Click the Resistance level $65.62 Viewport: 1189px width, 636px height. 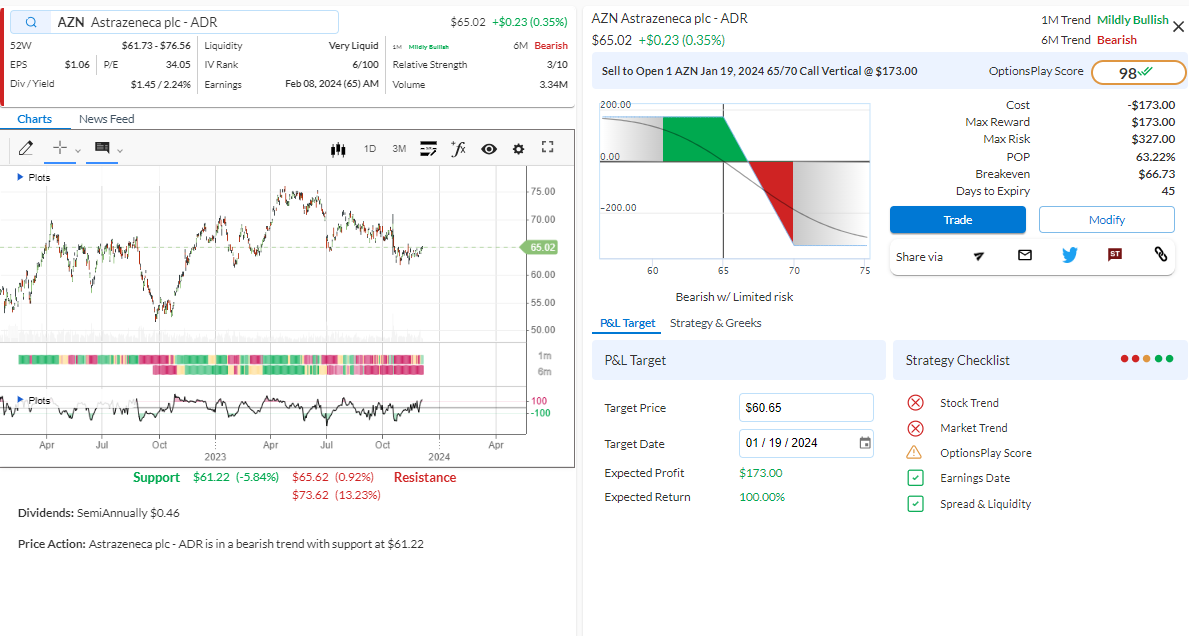310,477
